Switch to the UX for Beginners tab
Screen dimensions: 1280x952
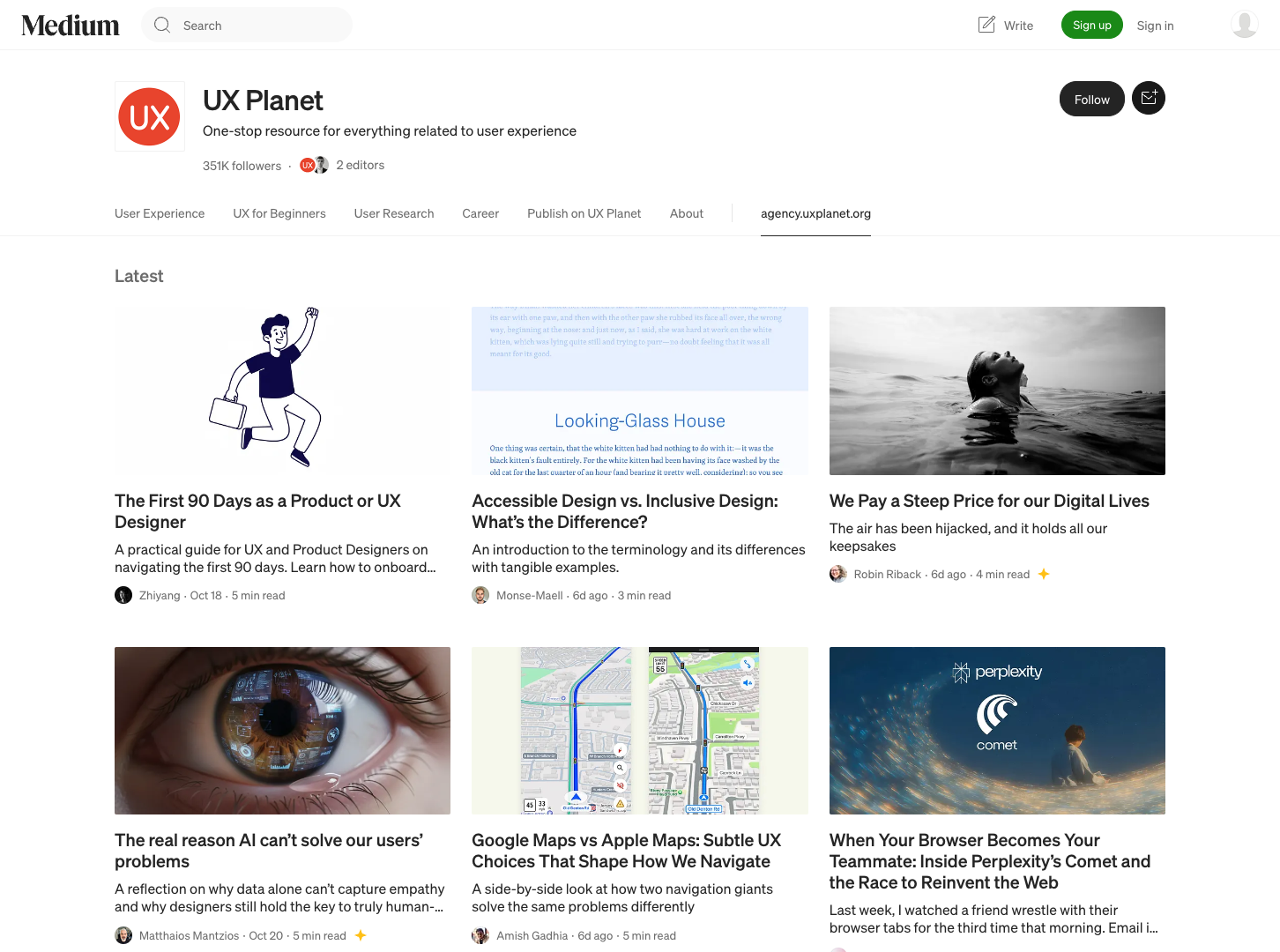(279, 213)
